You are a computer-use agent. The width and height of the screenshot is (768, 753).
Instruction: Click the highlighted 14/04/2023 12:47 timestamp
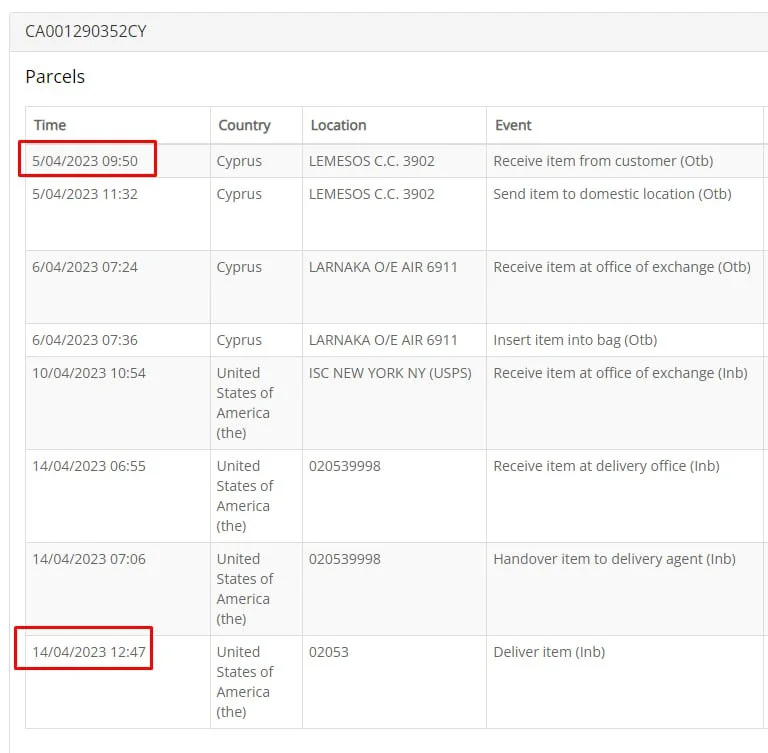(x=89, y=652)
